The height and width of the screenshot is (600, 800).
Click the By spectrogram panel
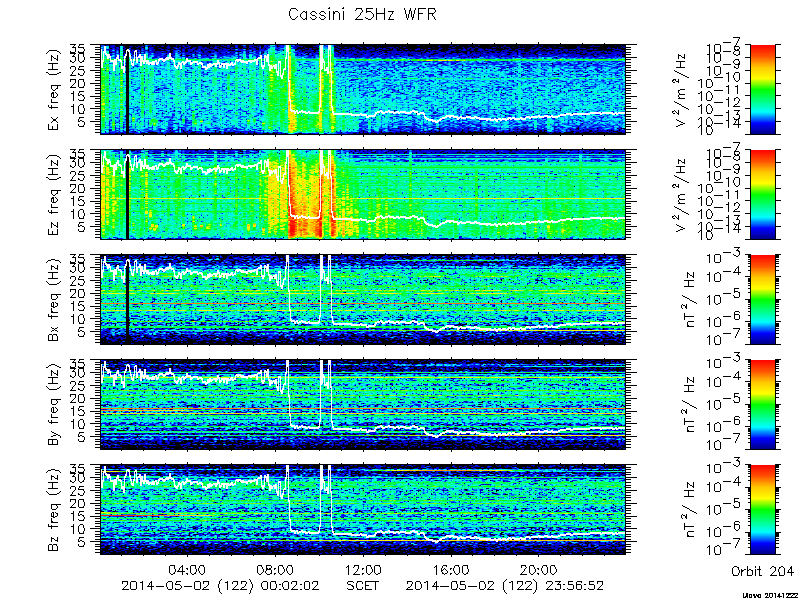tap(363, 405)
